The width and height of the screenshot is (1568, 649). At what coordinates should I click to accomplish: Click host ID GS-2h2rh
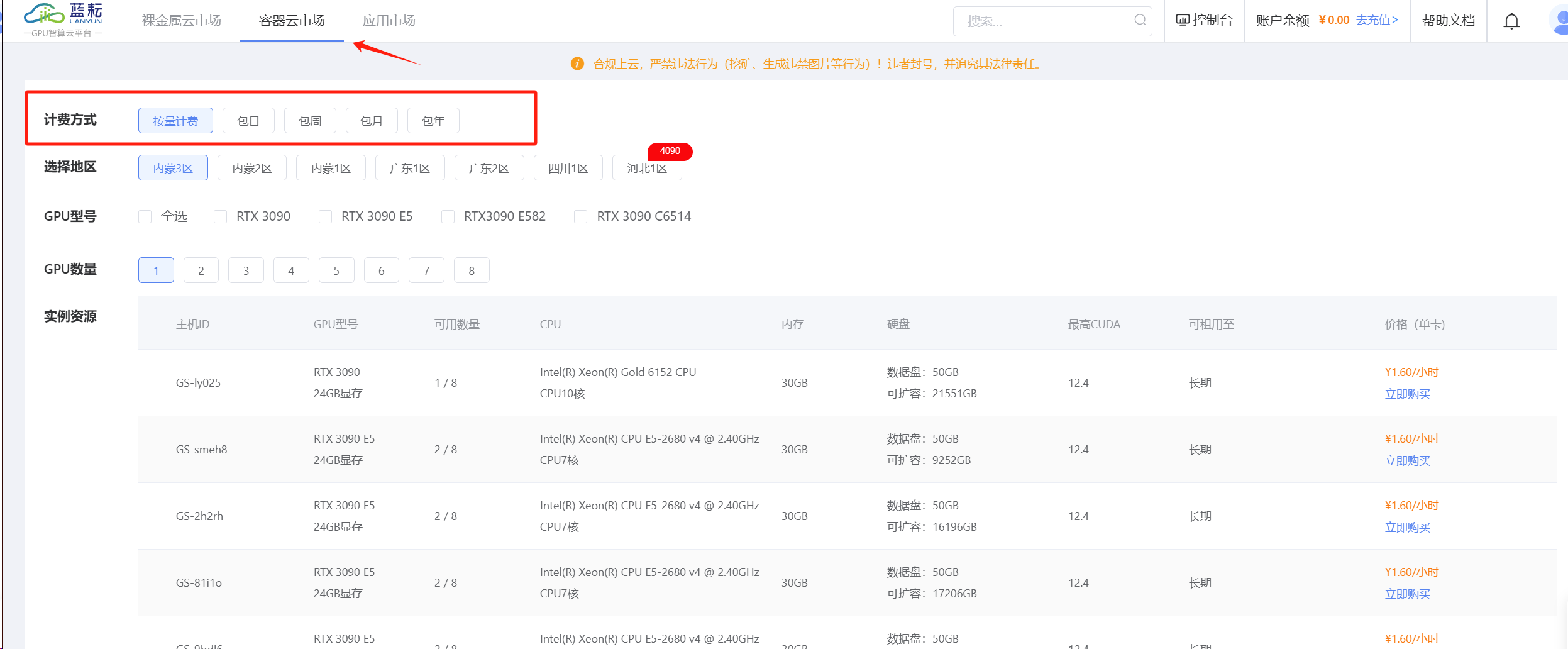(199, 516)
